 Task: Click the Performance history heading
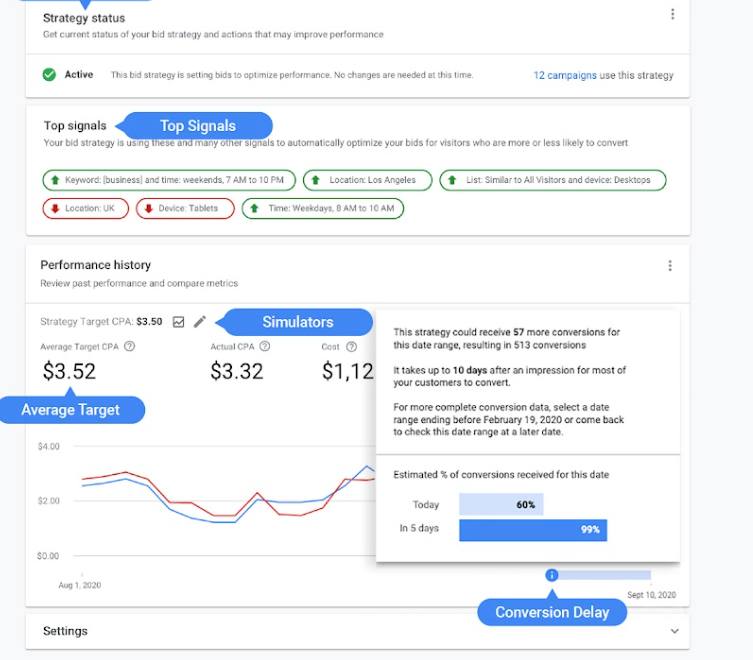(96, 265)
